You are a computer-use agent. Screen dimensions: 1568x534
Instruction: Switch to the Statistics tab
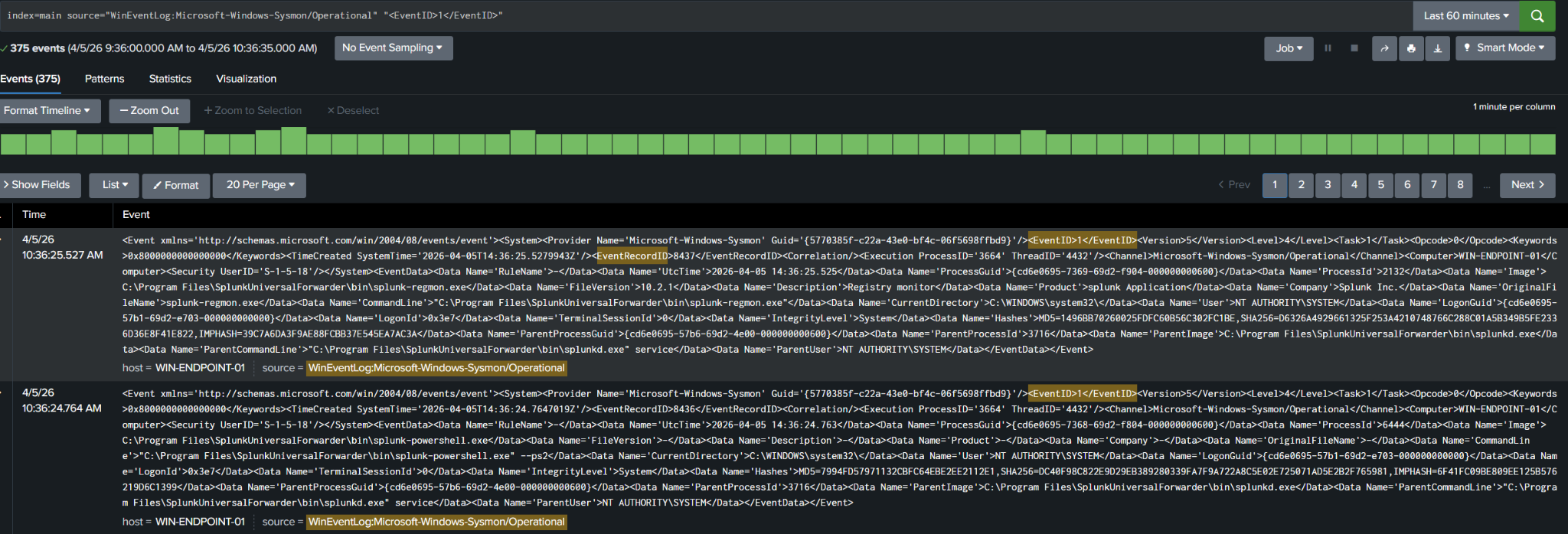(170, 79)
